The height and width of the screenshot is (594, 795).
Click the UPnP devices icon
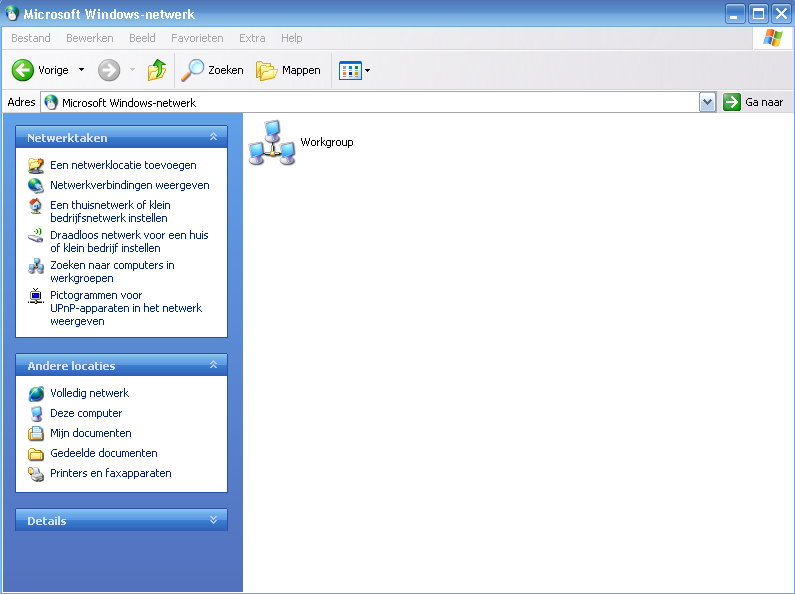click(x=35, y=296)
